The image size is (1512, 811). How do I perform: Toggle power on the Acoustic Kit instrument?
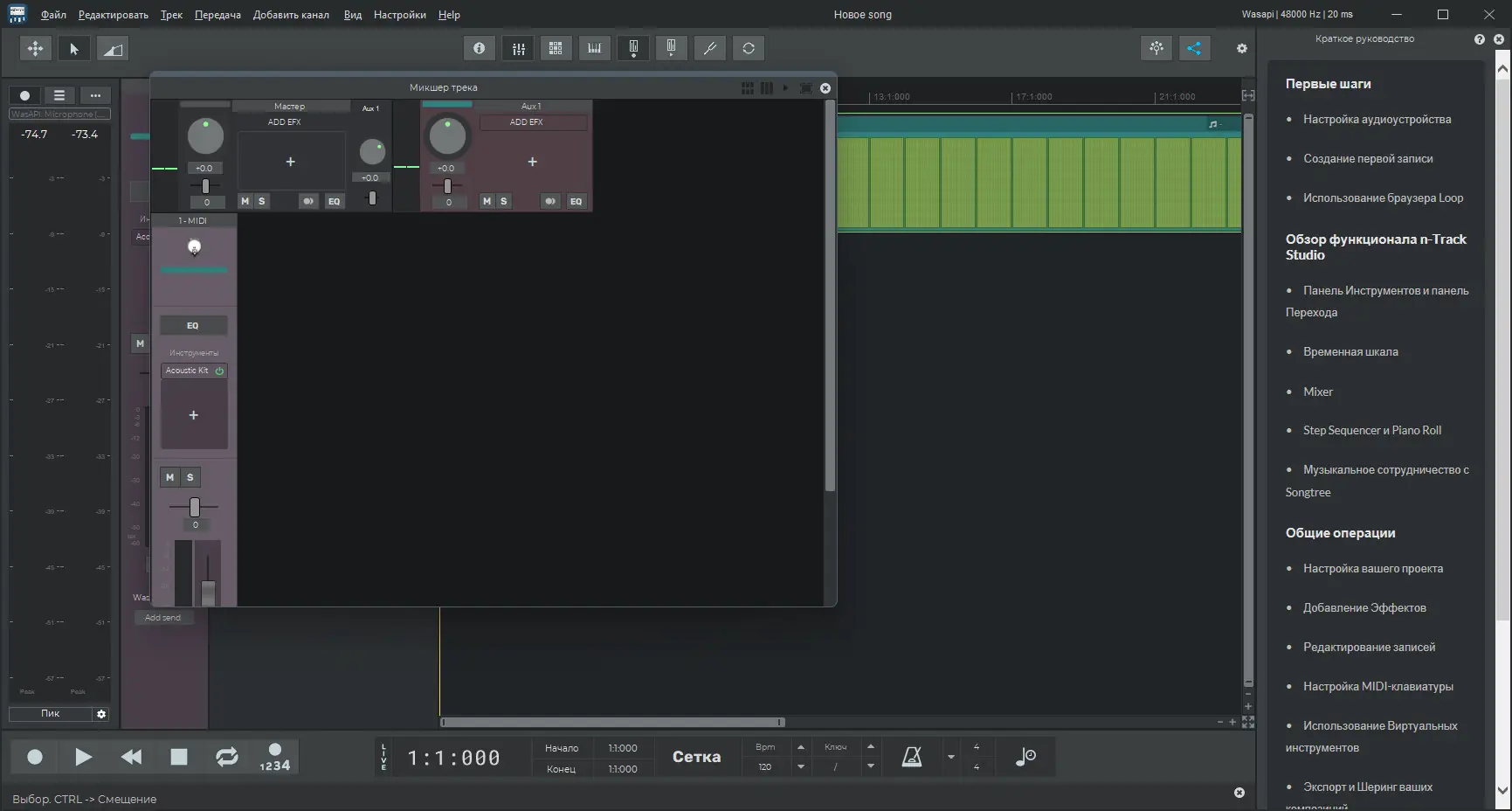point(219,371)
